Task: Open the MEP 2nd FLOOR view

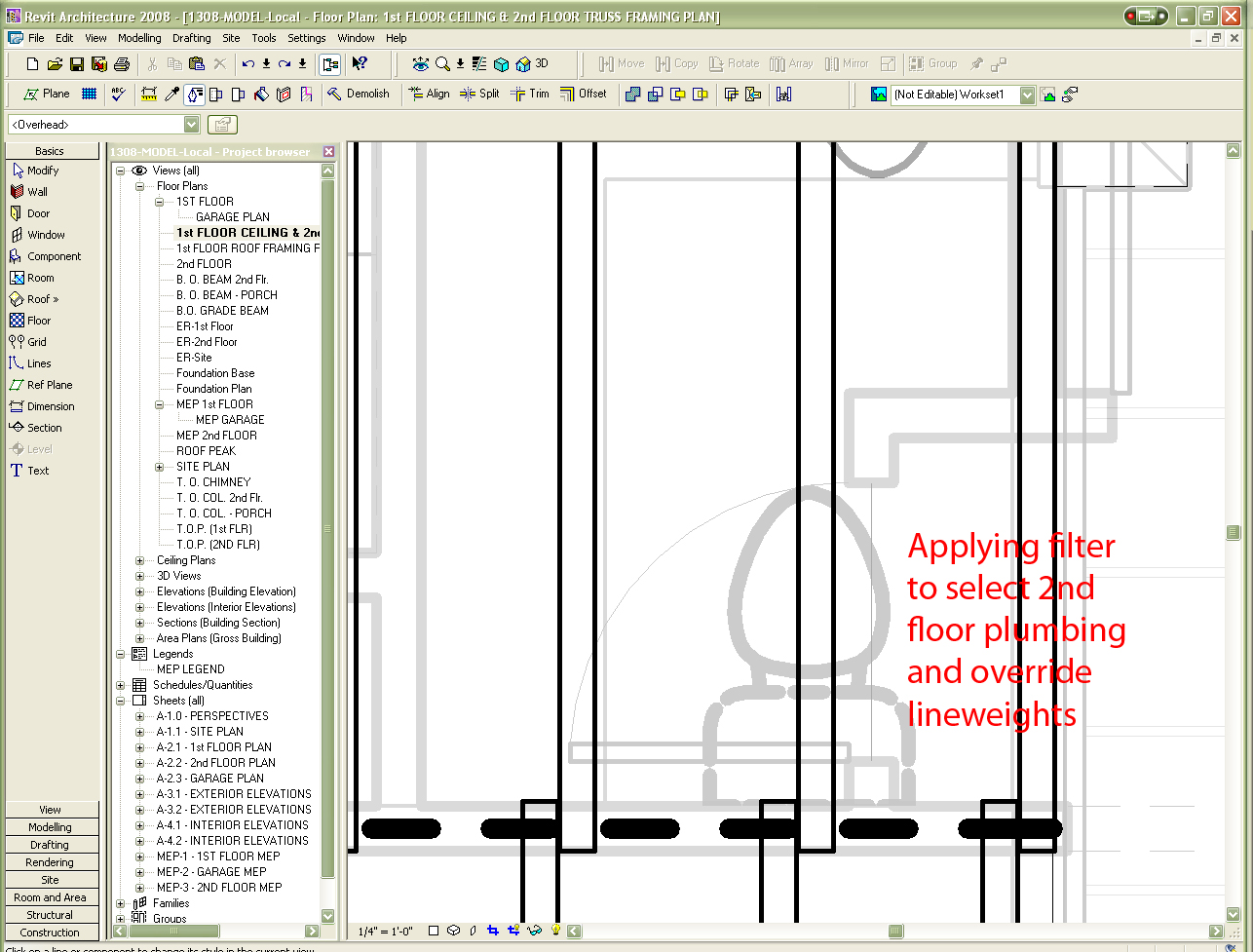Action: [x=216, y=436]
